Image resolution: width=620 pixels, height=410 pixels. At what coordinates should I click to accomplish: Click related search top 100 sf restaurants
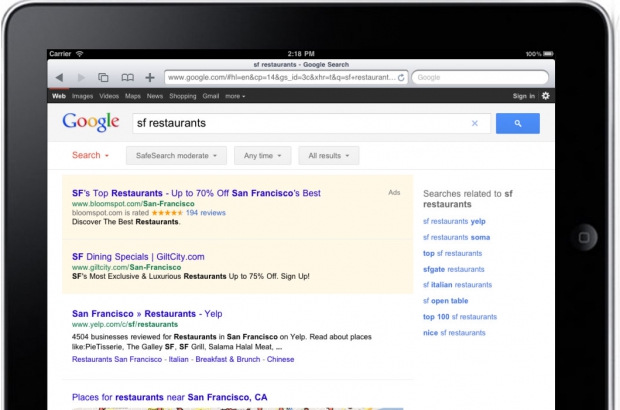click(460, 317)
